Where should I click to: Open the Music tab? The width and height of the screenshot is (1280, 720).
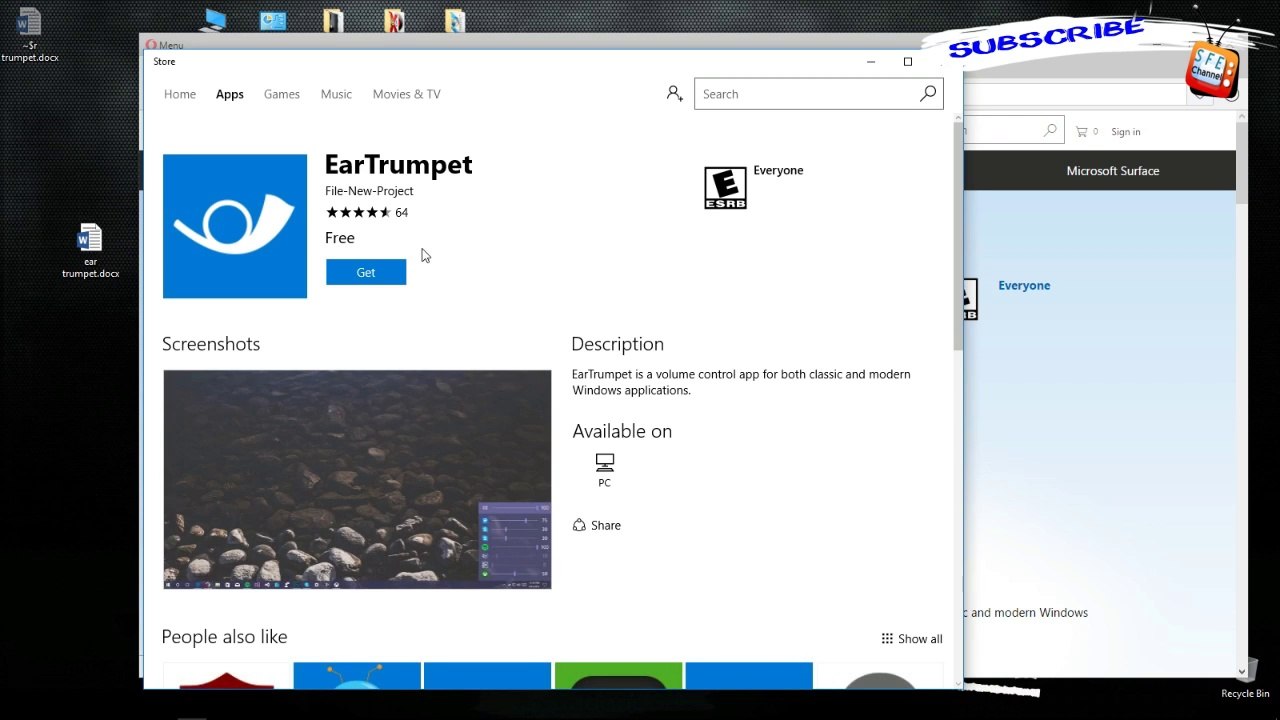point(336,94)
